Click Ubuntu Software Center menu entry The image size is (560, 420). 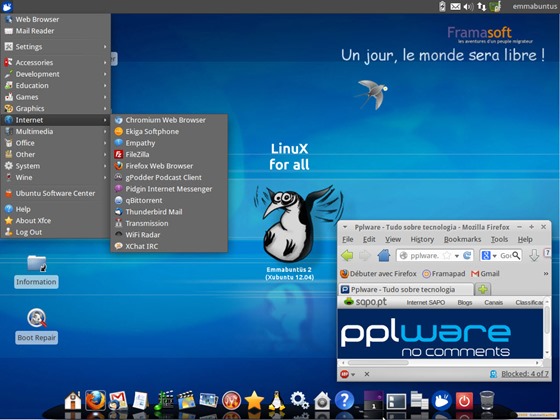coord(55,193)
